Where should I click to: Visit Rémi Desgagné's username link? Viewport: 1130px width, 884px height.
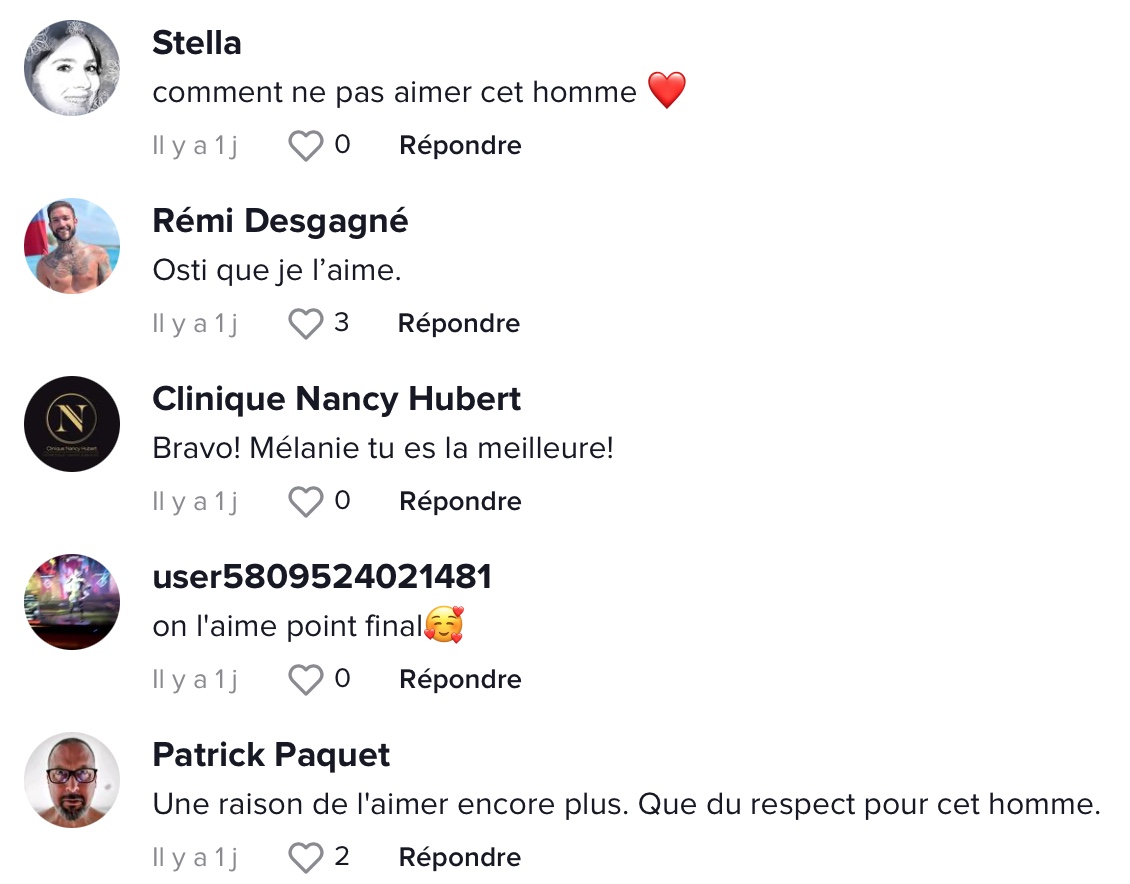point(280,221)
